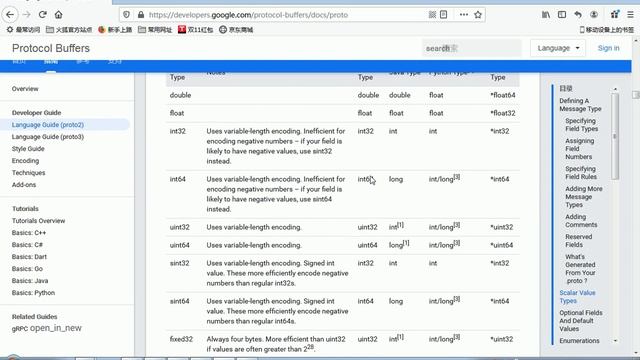Click the QR code icon in address bar
The width and height of the screenshot is (640, 360).
[x=432, y=15]
